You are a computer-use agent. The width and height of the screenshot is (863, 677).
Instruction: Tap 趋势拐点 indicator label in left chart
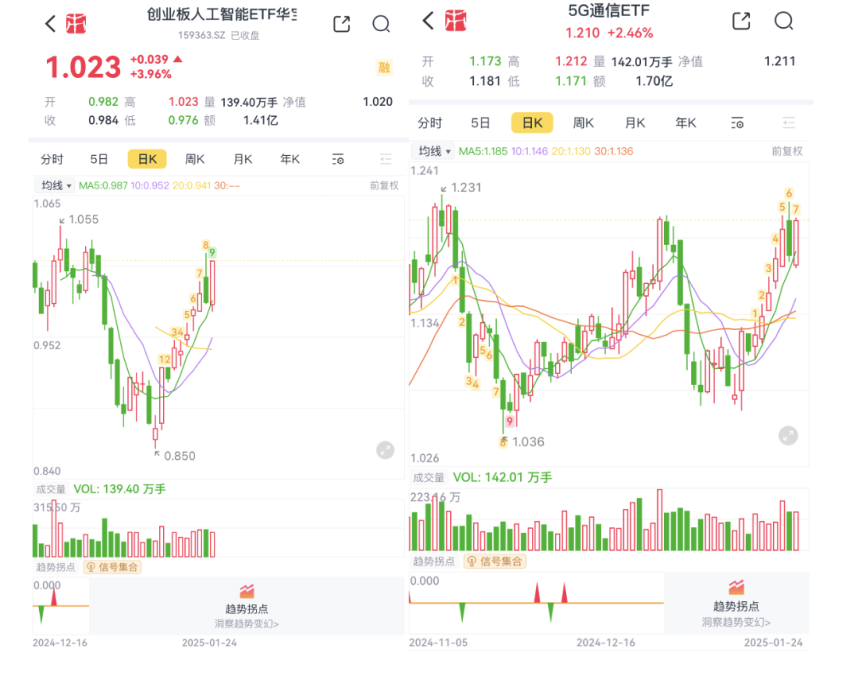click(x=56, y=567)
